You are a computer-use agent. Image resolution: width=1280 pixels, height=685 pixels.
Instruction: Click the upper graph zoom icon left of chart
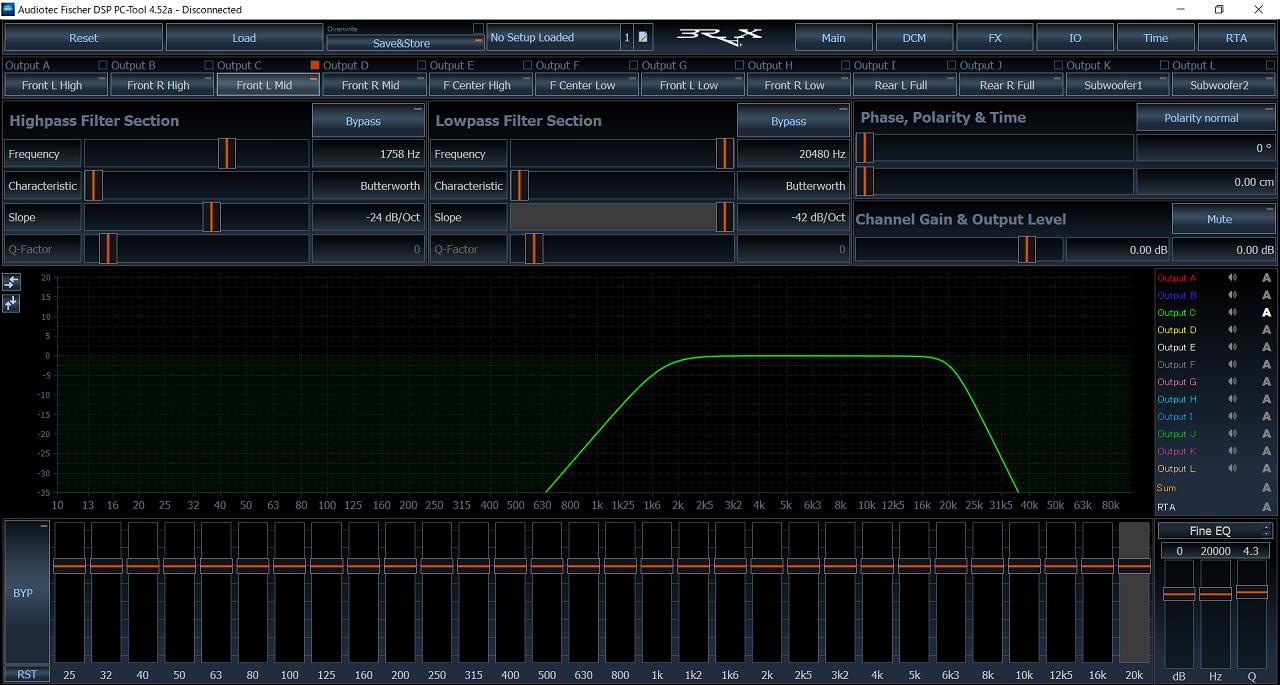(11, 282)
